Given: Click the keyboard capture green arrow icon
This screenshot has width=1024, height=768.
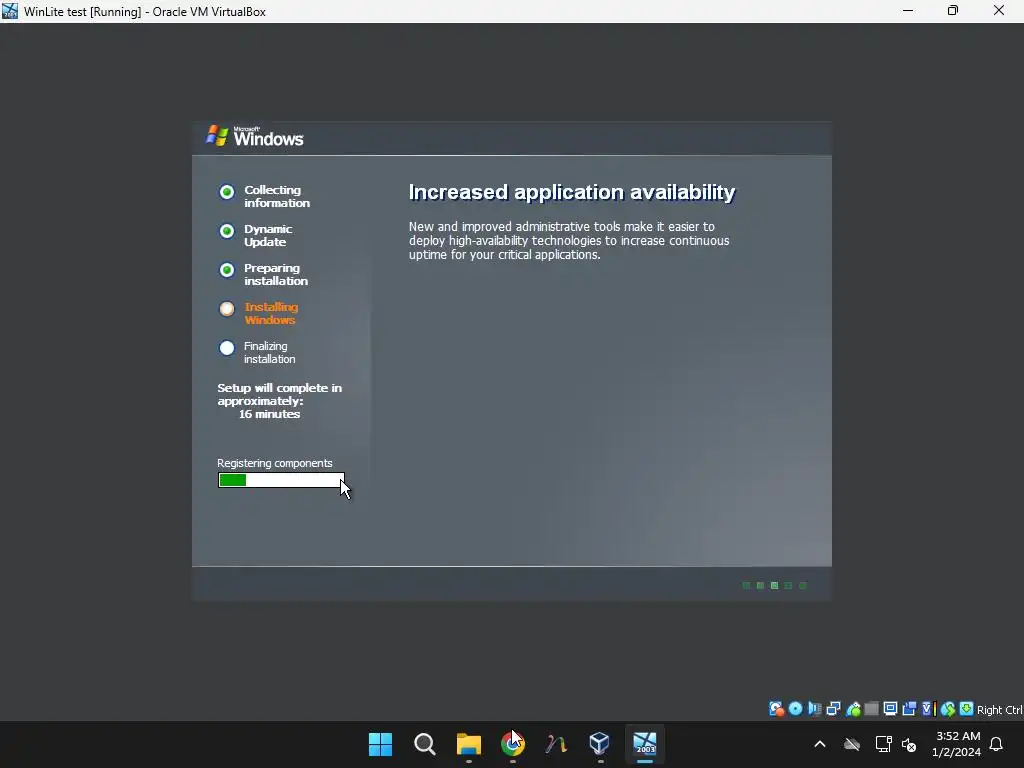Looking at the screenshot, I should [967, 709].
